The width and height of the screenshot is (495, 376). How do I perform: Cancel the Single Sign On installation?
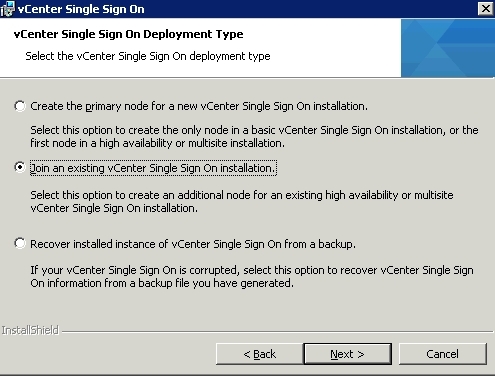pyautogui.click(x=442, y=354)
